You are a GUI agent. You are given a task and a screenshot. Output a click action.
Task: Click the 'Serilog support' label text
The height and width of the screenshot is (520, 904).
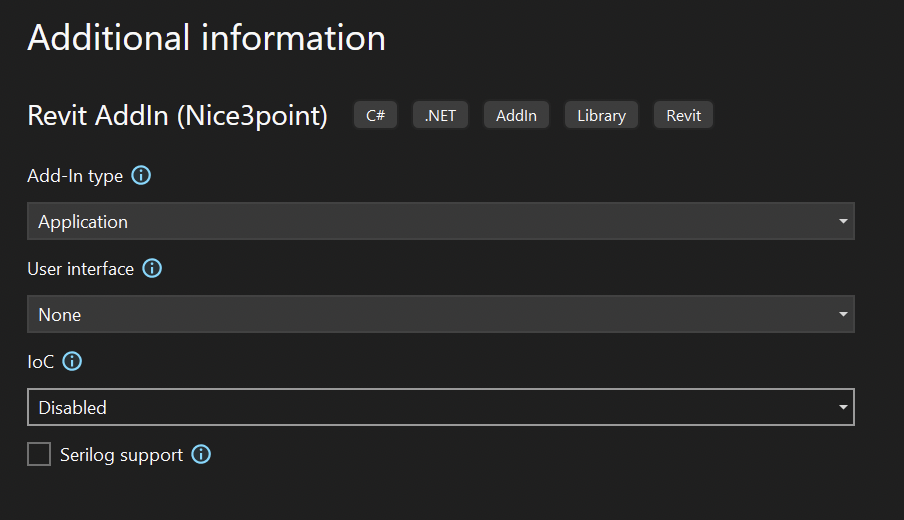pos(121,455)
